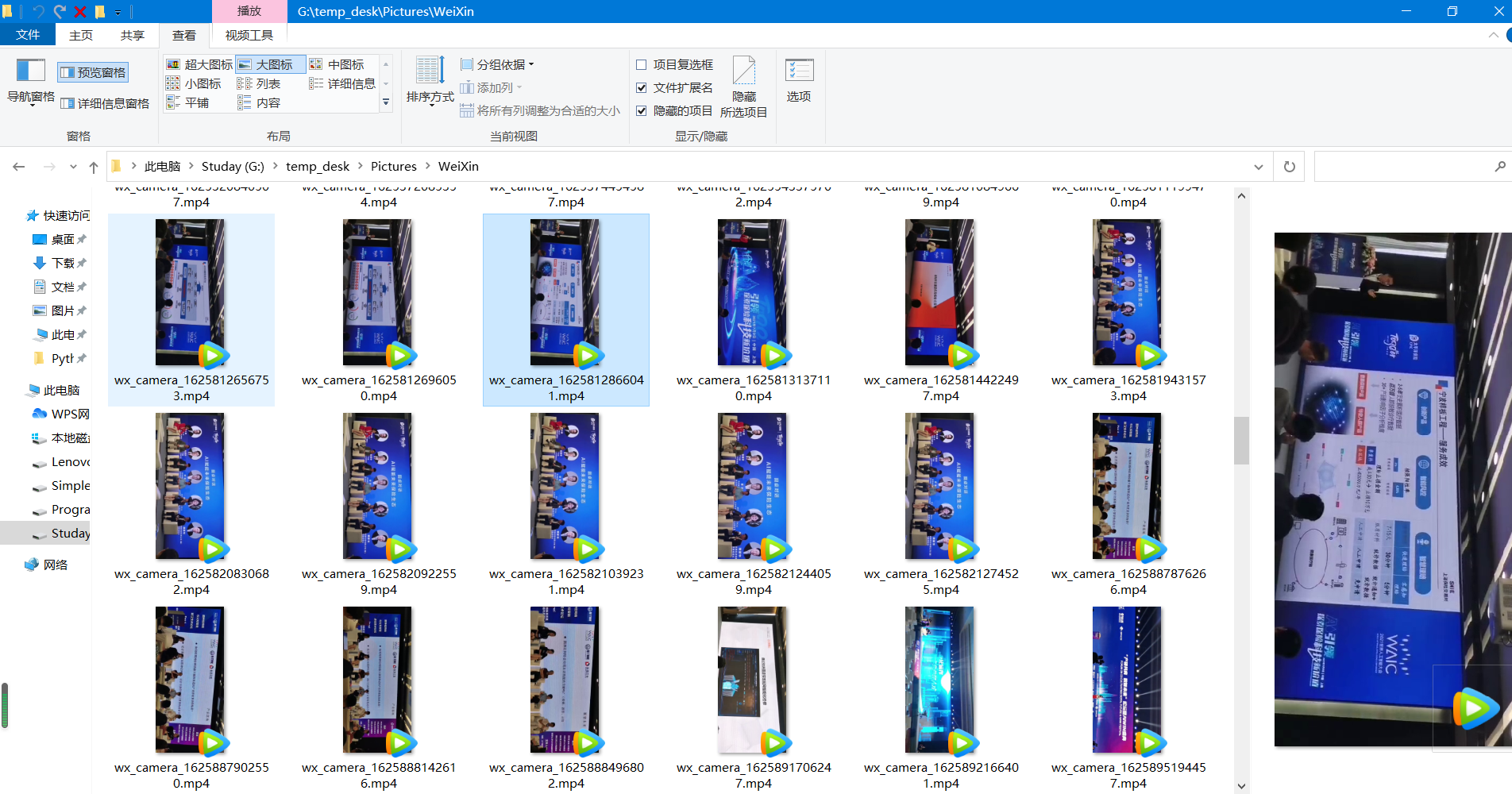Open Desktop (桌面) in sidebar
The height and width of the screenshot is (794, 1512).
(59, 239)
